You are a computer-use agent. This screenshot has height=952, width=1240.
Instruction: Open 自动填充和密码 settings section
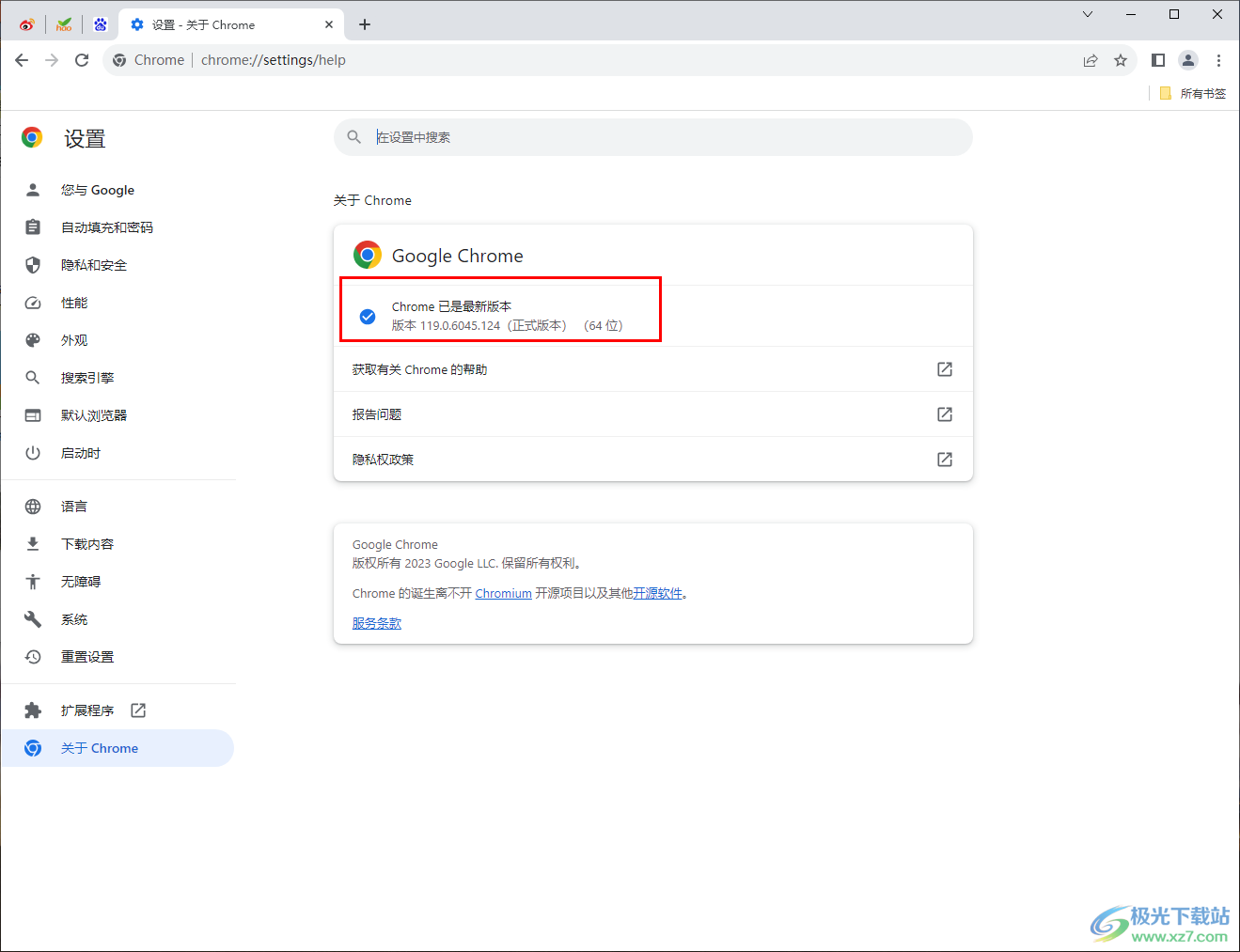[x=118, y=227]
